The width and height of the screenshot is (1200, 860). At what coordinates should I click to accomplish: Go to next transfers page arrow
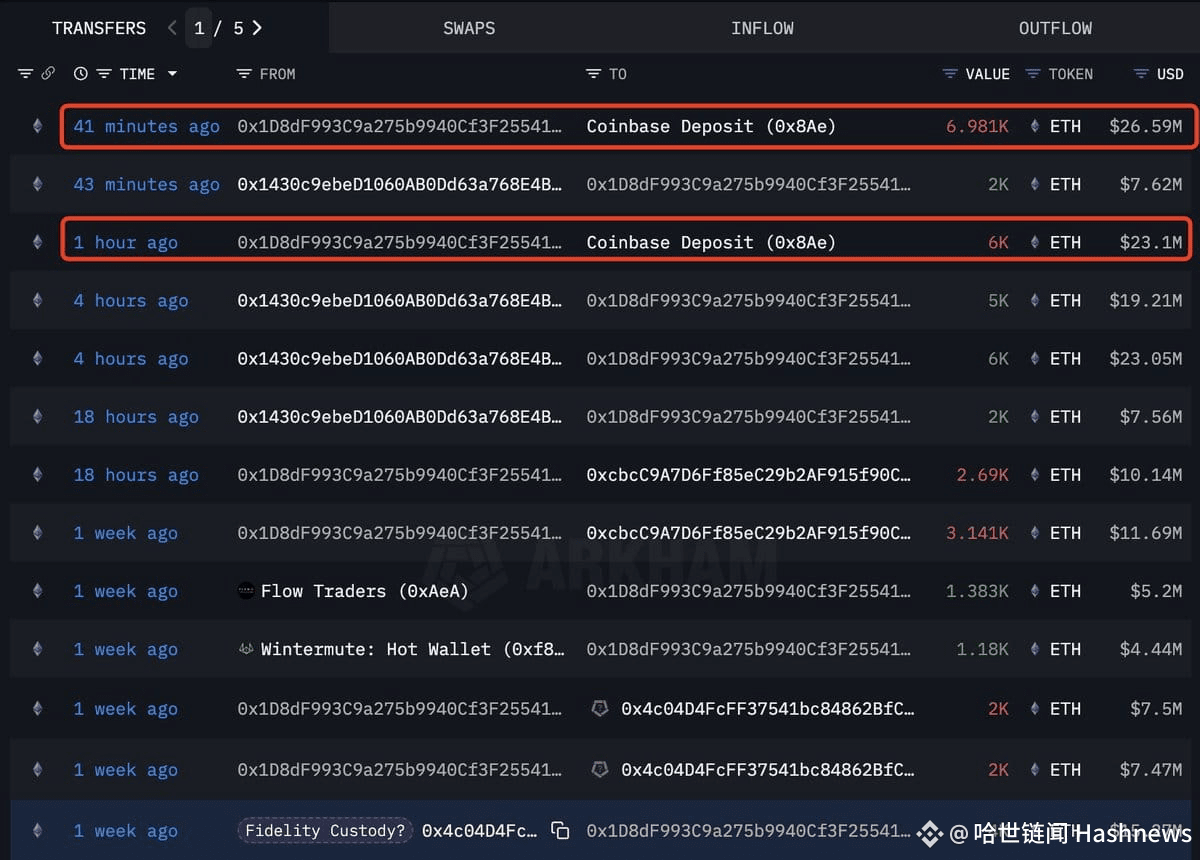coord(257,28)
